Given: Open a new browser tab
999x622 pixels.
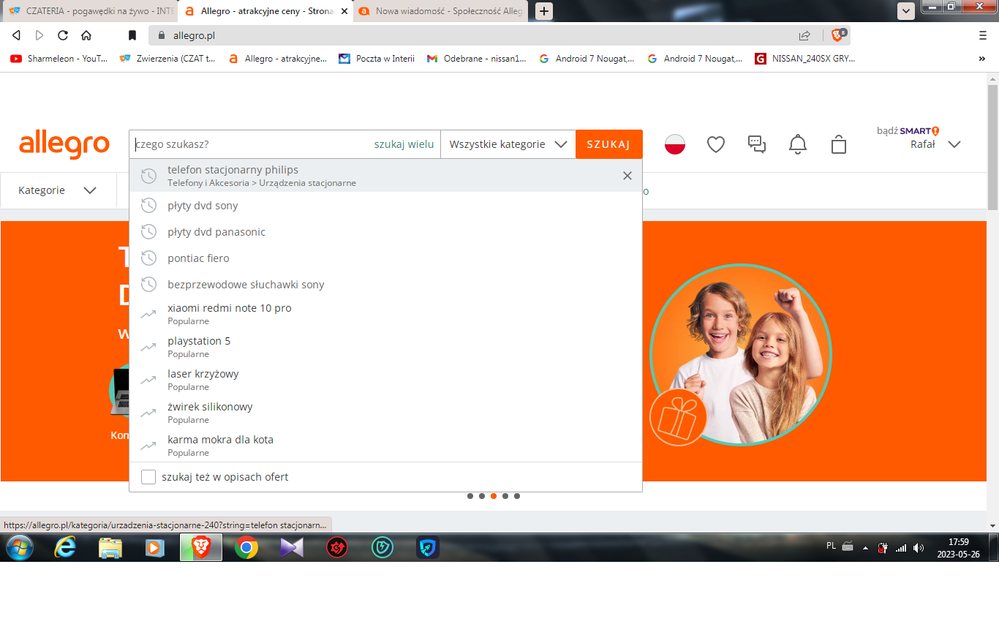Looking at the screenshot, I should coord(543,11).
